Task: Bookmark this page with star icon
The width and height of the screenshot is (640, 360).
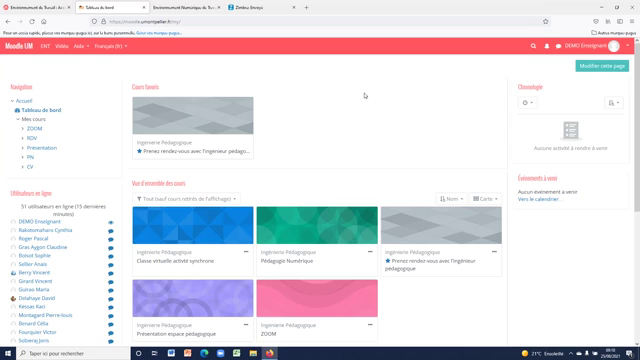Action: click(546, 22)
